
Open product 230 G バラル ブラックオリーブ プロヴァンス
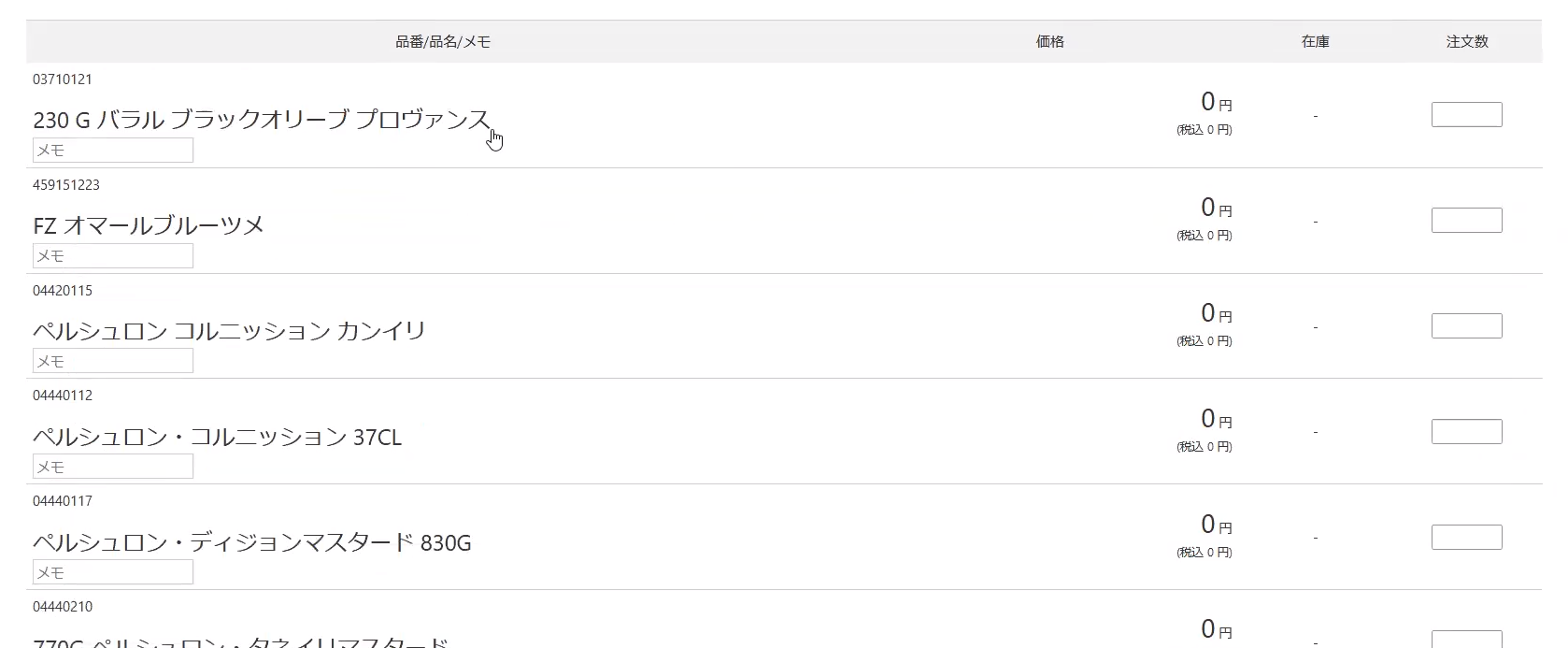tap(261, 121)
